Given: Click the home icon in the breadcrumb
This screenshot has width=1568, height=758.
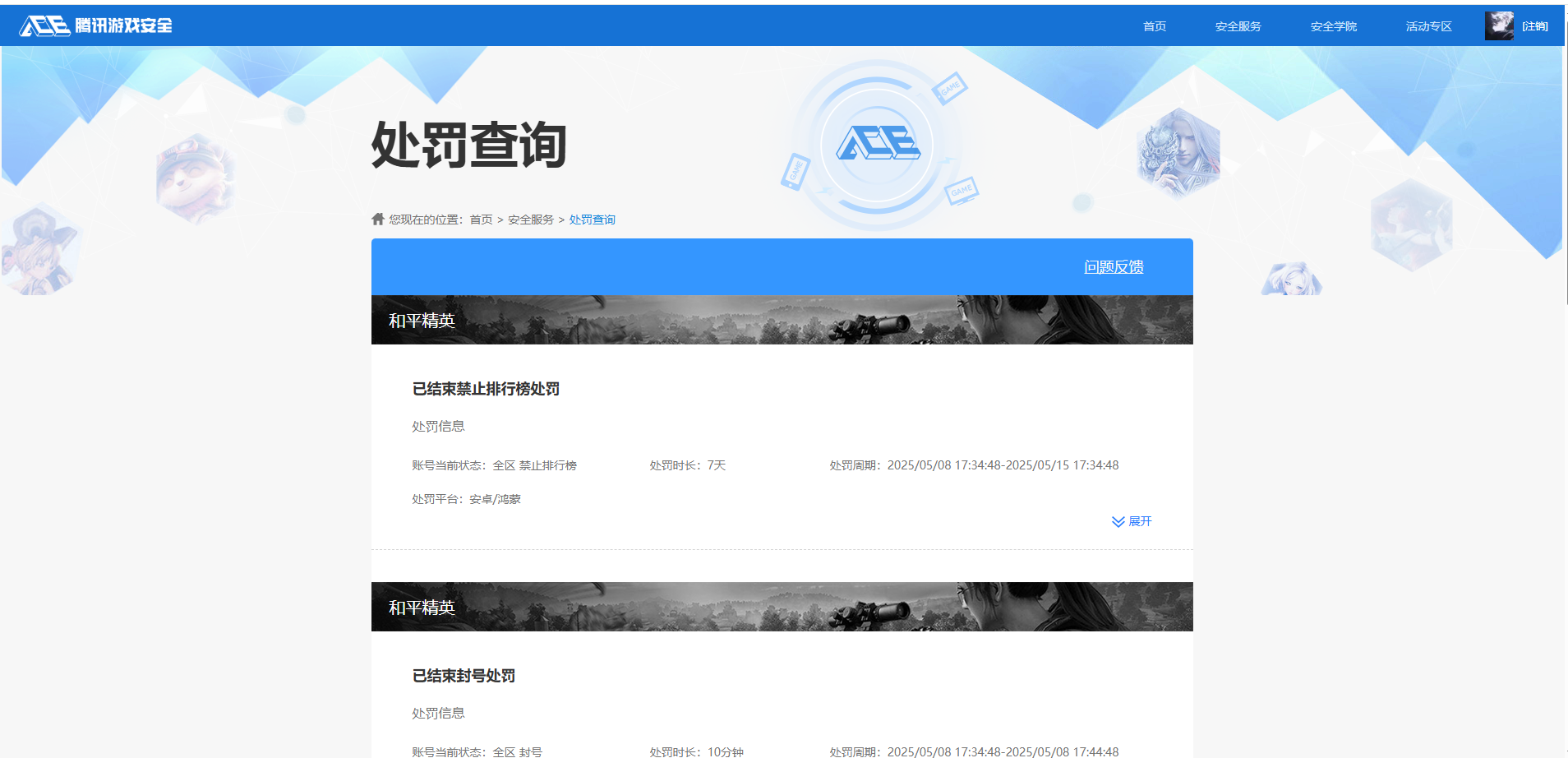Looking at the screenshot, I should (376, 218).
